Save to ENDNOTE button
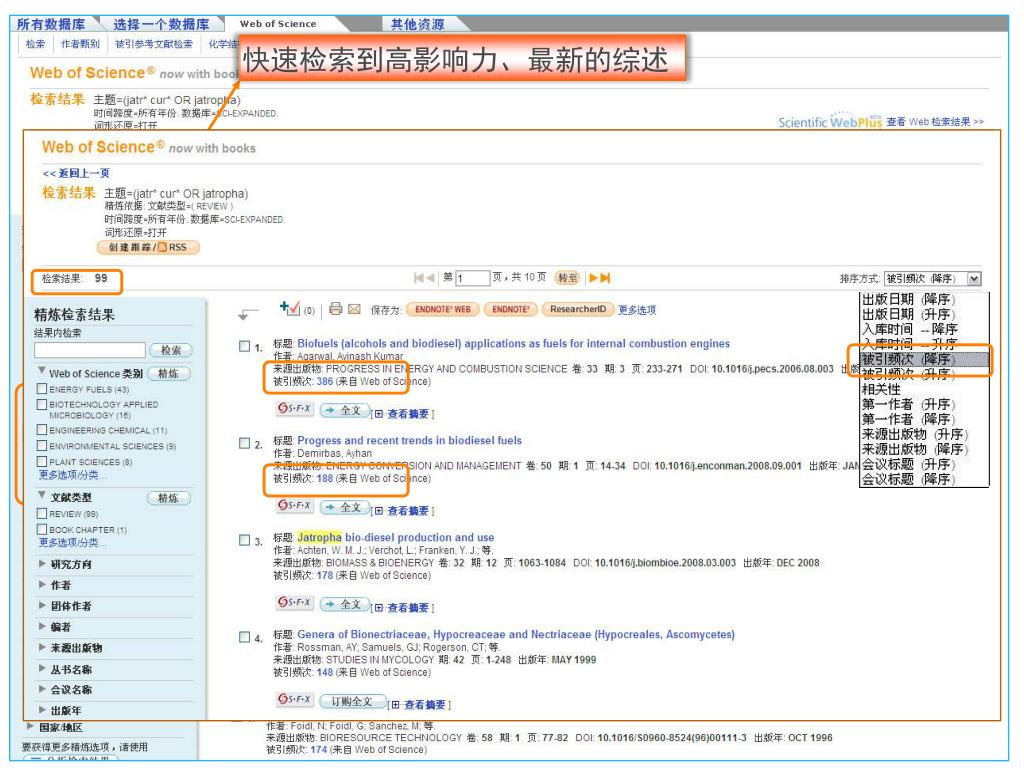Screen dimensions: 1024x768 511,310
